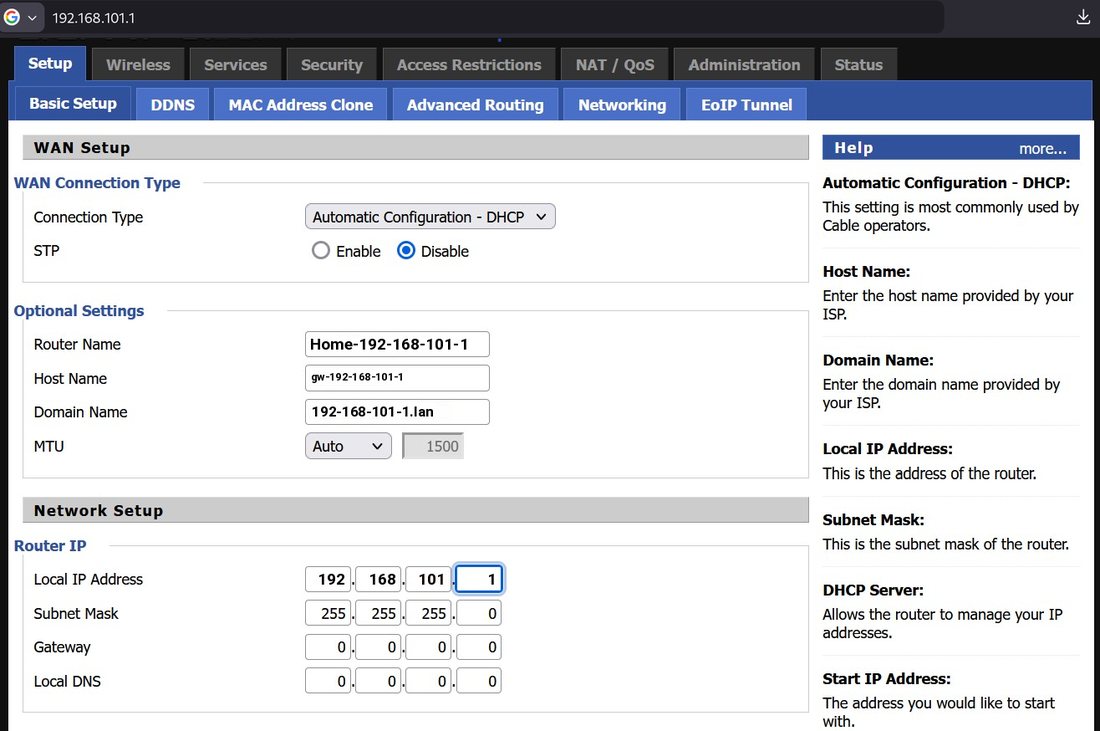
Task: Open the NAT / QoS tab
Action: [x=615, y=65]
